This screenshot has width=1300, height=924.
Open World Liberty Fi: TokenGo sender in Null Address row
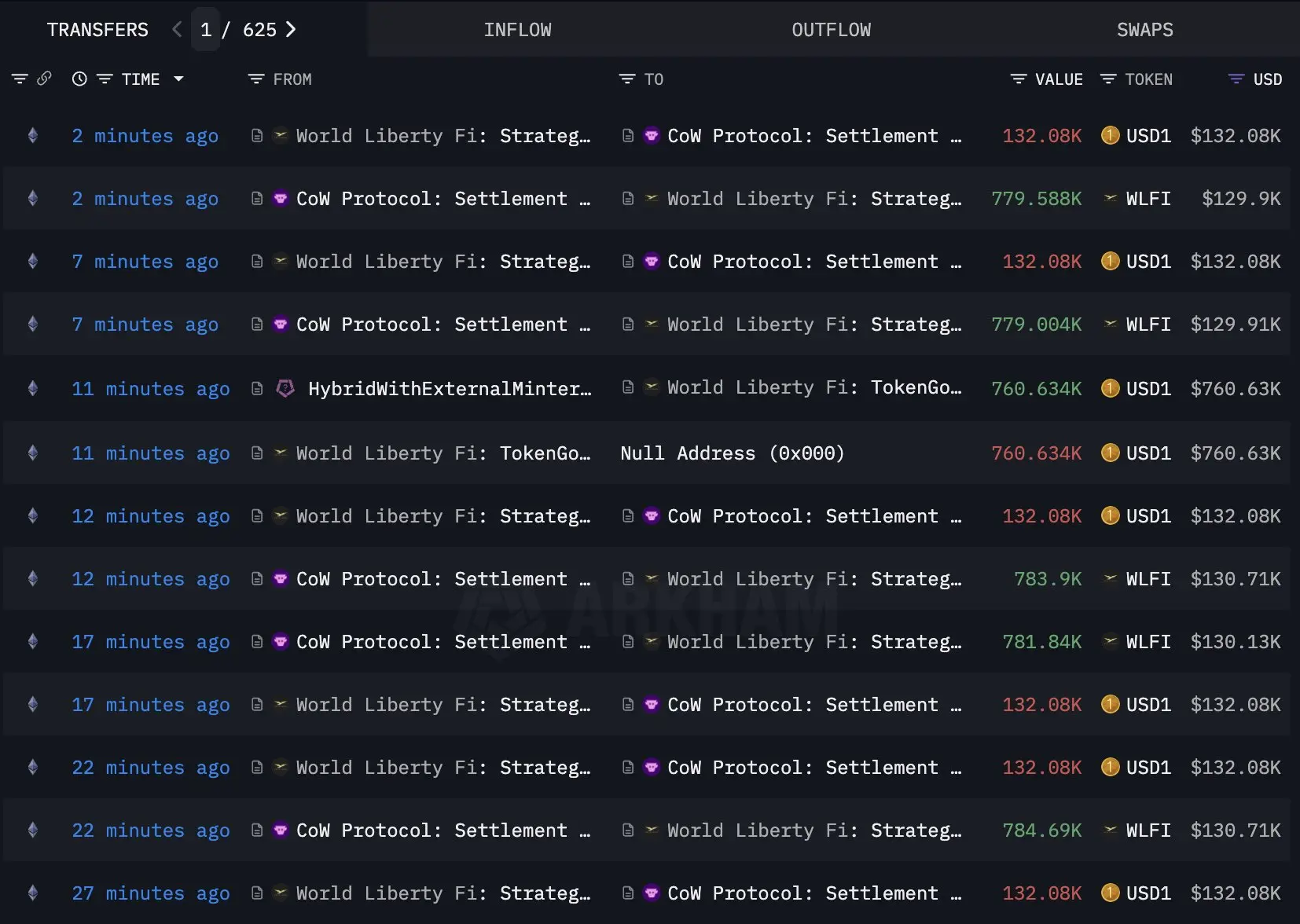(443, 453)
